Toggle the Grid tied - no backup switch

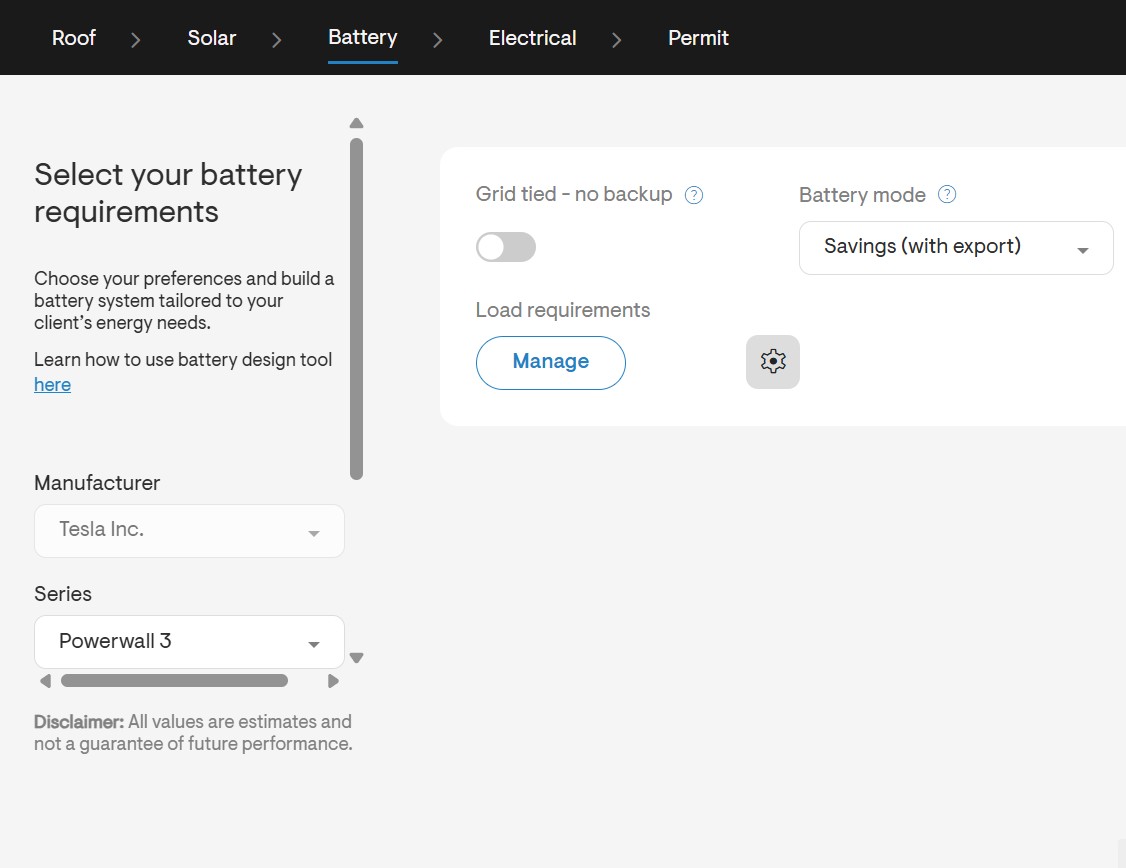click(x=506, y=247)
